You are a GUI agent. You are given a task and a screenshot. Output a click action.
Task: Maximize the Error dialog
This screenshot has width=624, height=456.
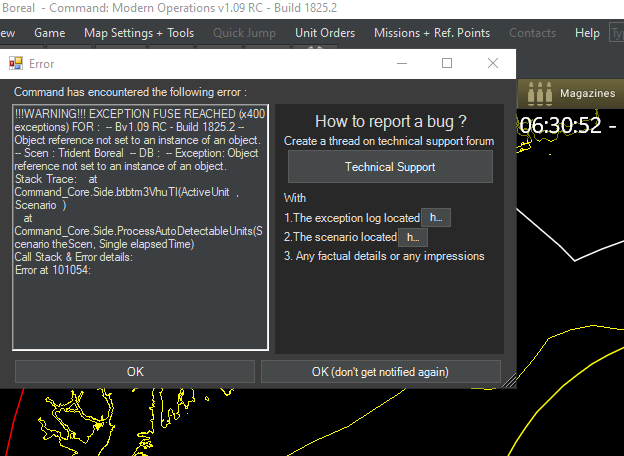coord(447,63)
